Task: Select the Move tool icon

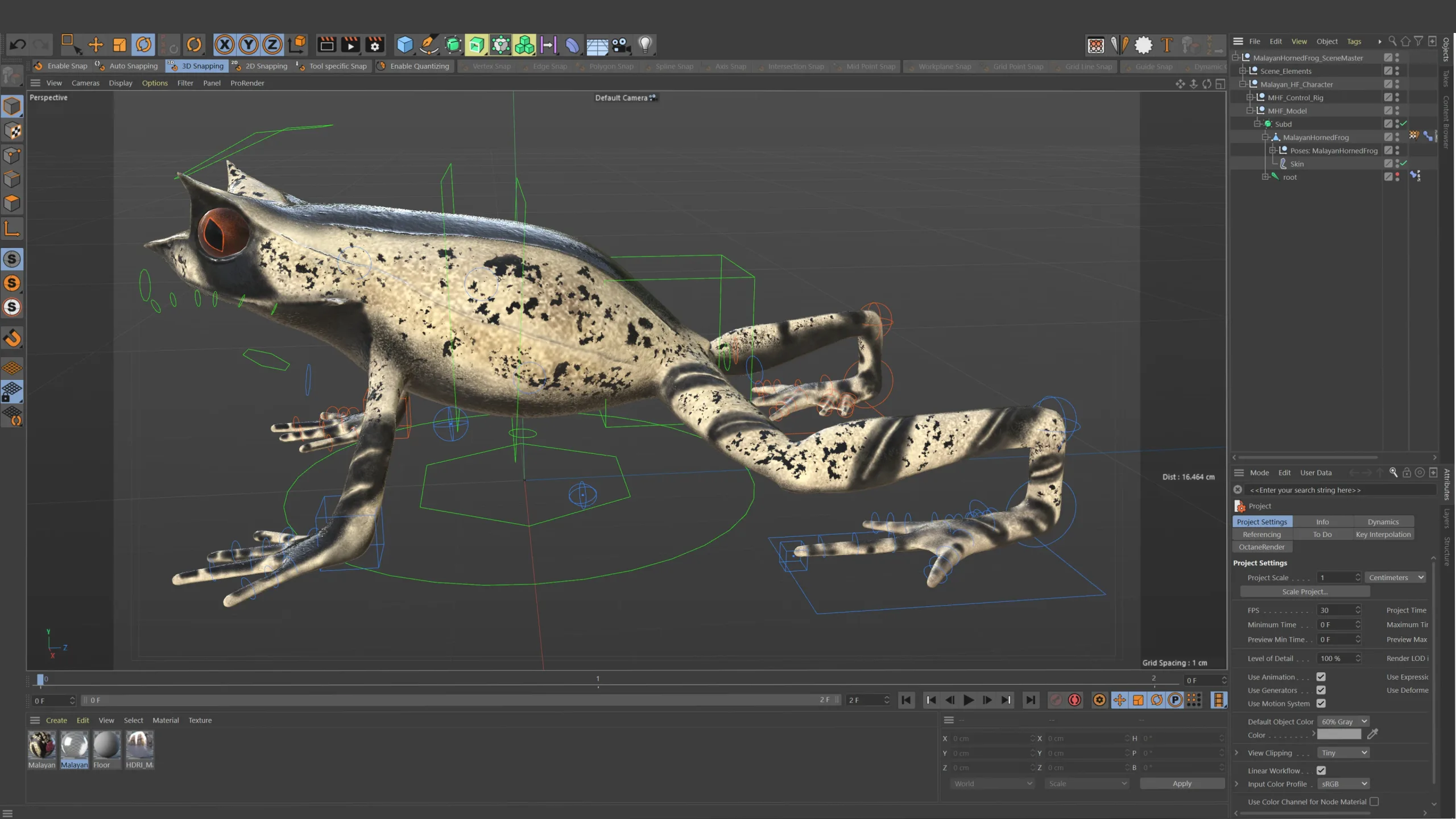Action: [96, 44]
